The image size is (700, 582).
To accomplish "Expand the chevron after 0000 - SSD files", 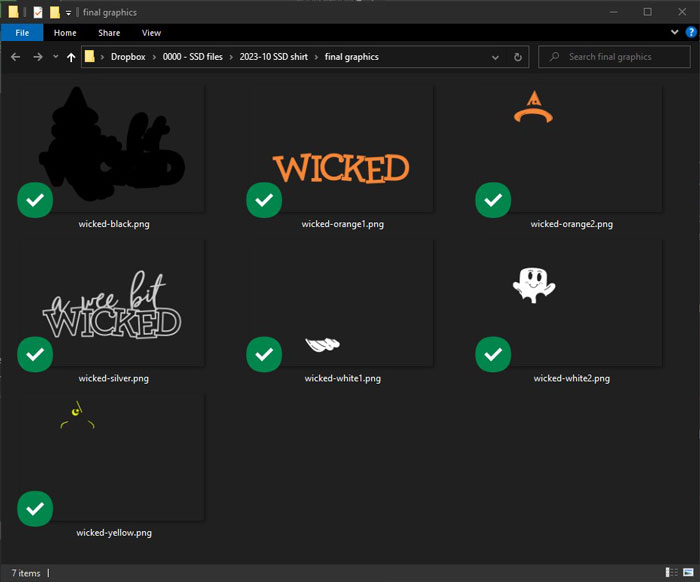I will click(x=231, y=57).
